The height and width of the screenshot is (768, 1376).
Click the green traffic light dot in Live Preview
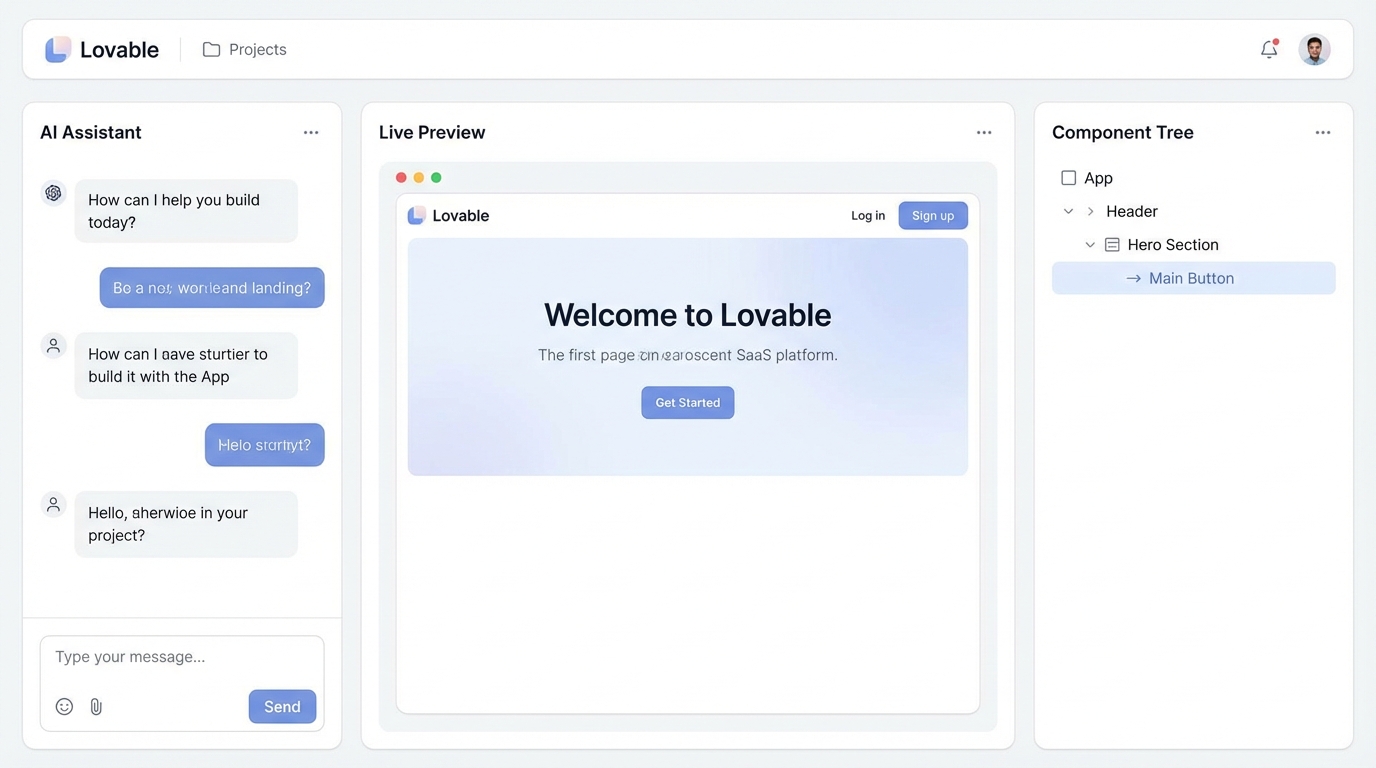point(435,177)
